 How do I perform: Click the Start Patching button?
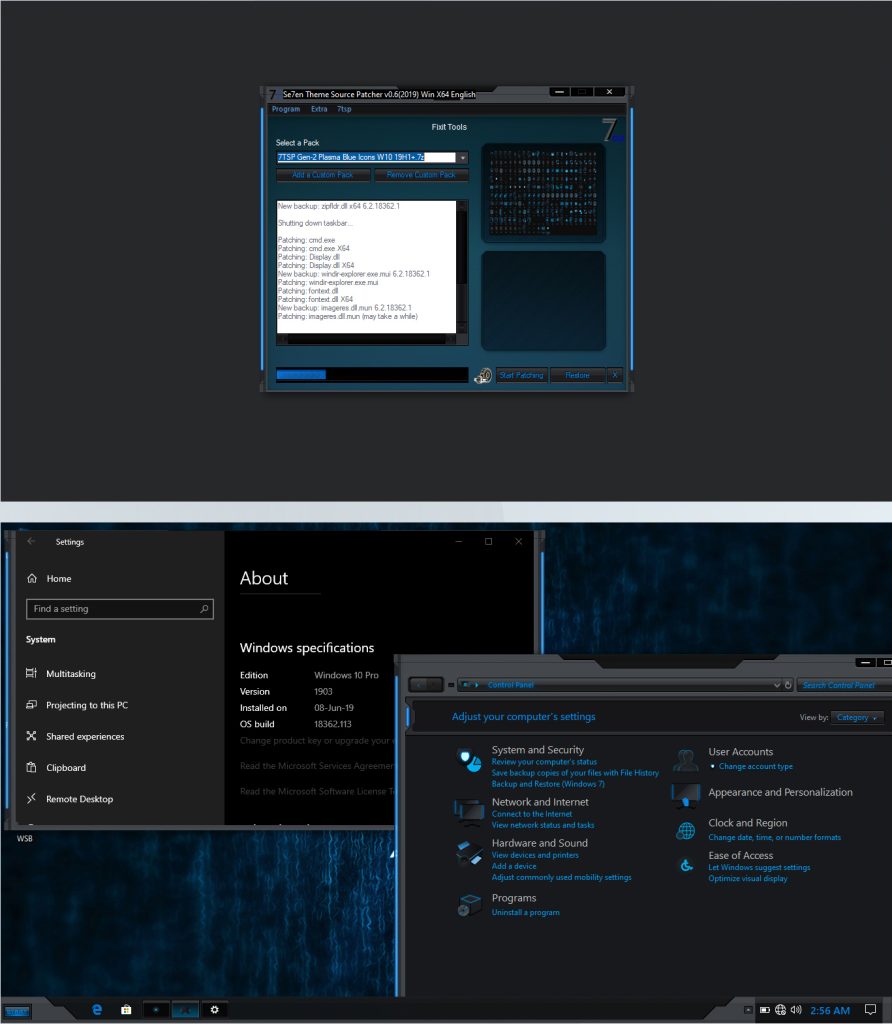pyautogui.click(x=520, y=375)
